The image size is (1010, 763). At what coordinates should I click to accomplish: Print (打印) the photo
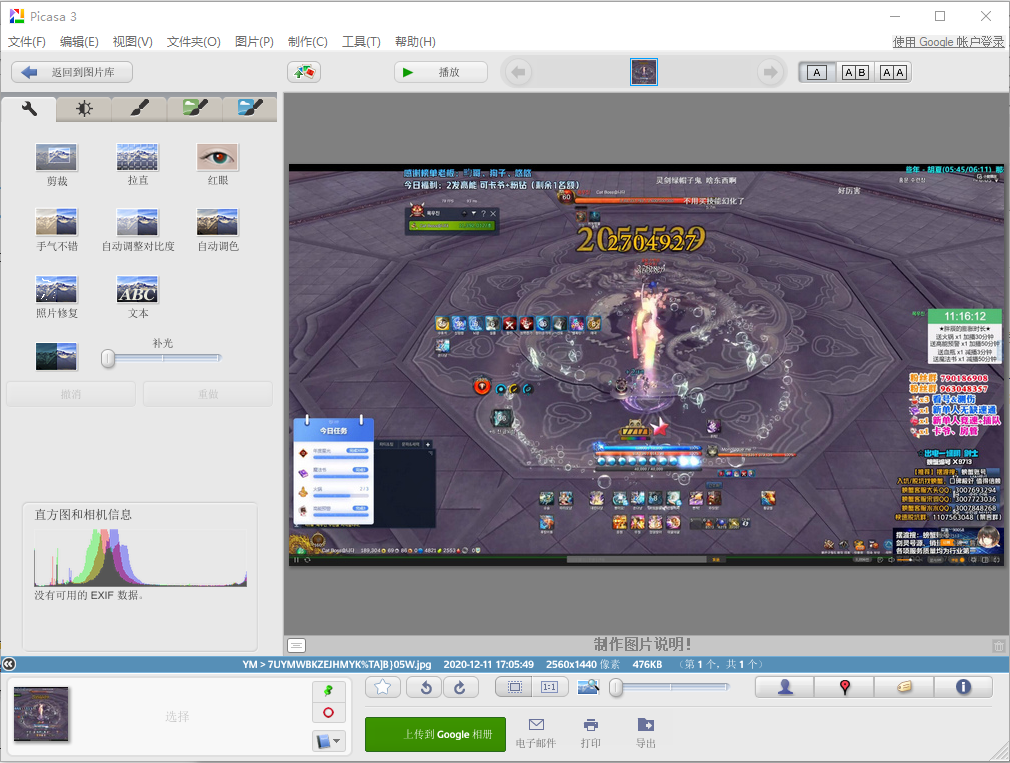point(591,733)
